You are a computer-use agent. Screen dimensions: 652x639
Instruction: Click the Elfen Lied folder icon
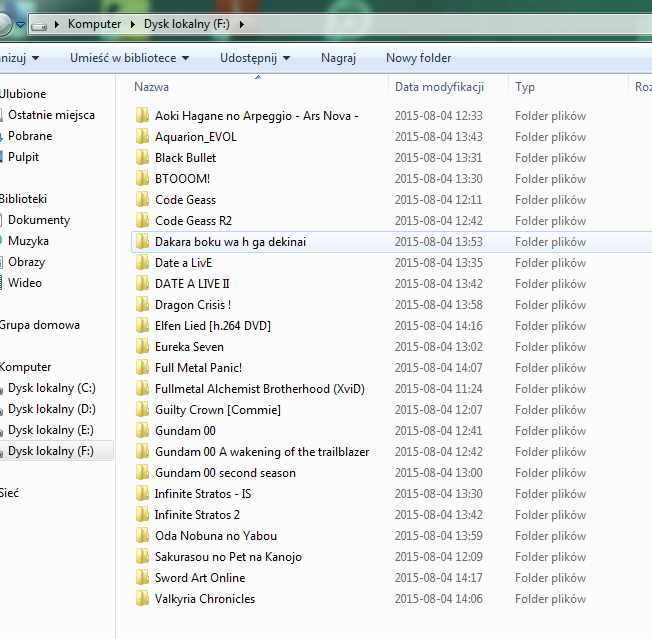142,325
